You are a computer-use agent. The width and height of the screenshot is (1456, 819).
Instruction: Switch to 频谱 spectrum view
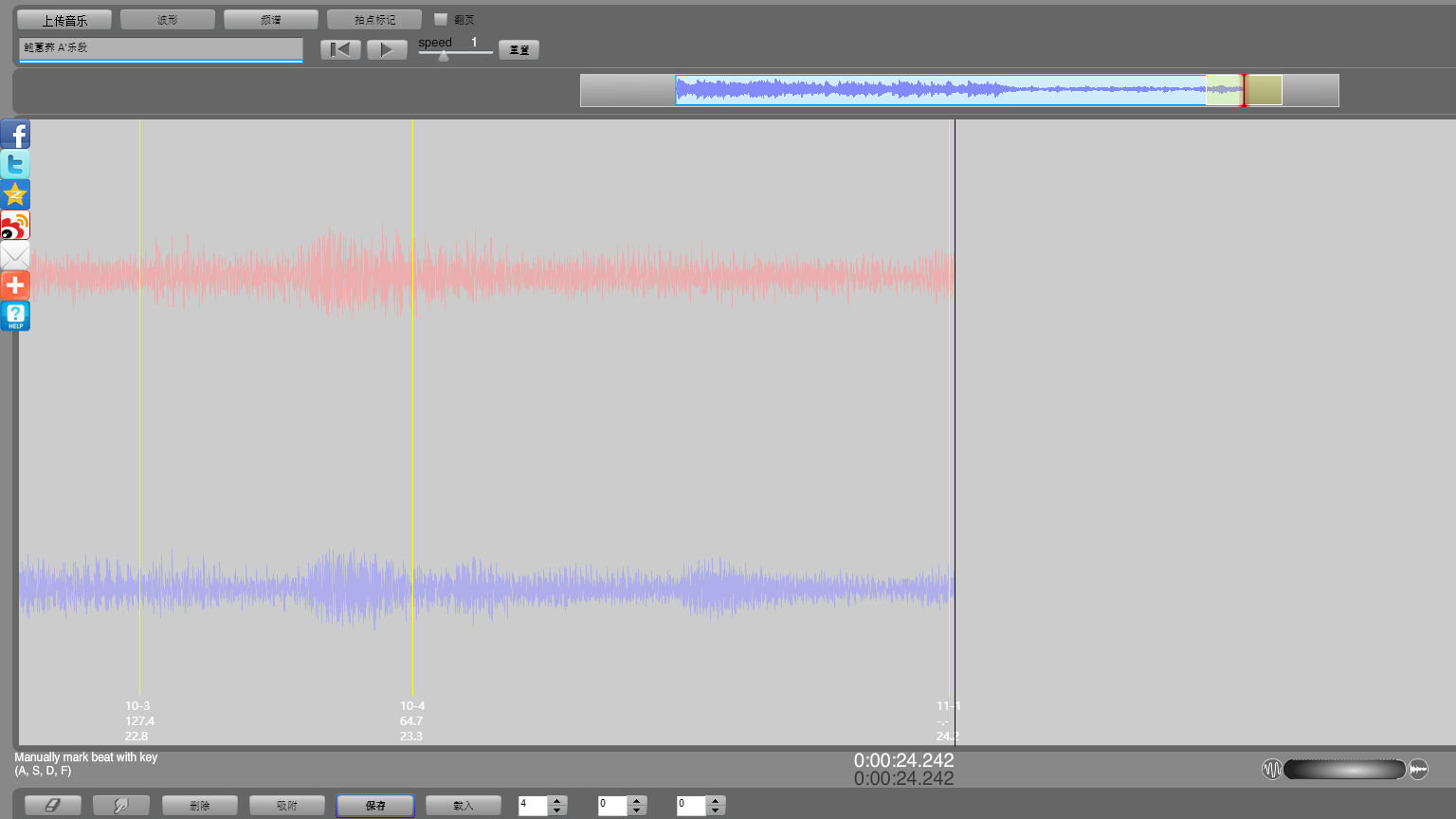[x=271, y=20]
